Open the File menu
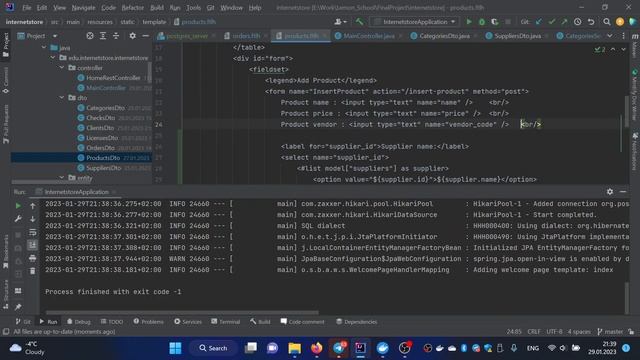640x360 pixels. point(27,7)
